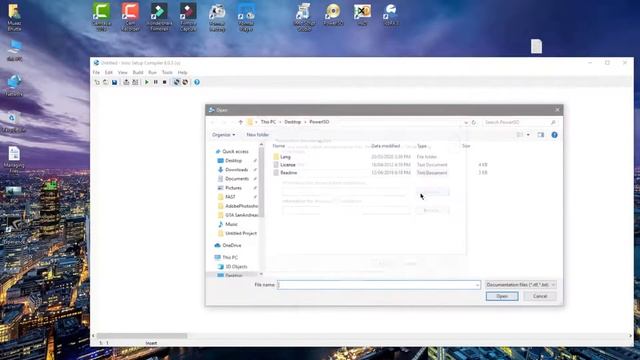The width and height of the screenshot is (640, 360).
Task: Click the Search PowerISO search box
Action: pyautogui.click(x=520, y=122)
